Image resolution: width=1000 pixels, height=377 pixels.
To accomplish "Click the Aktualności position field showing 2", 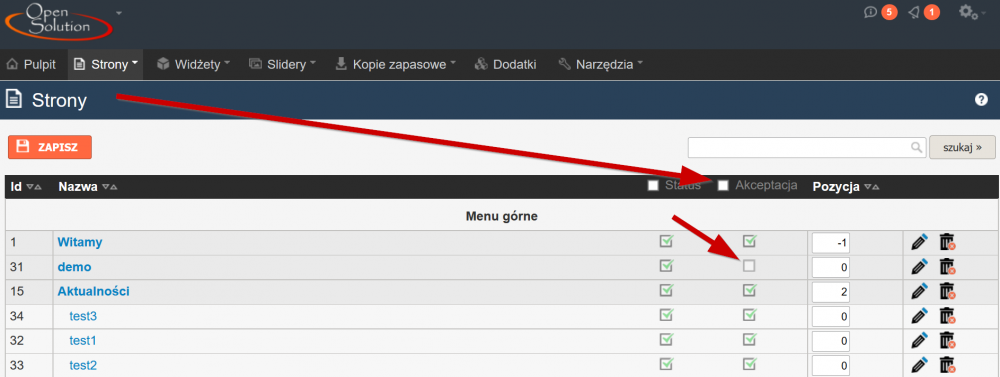I will click(831, 292).
